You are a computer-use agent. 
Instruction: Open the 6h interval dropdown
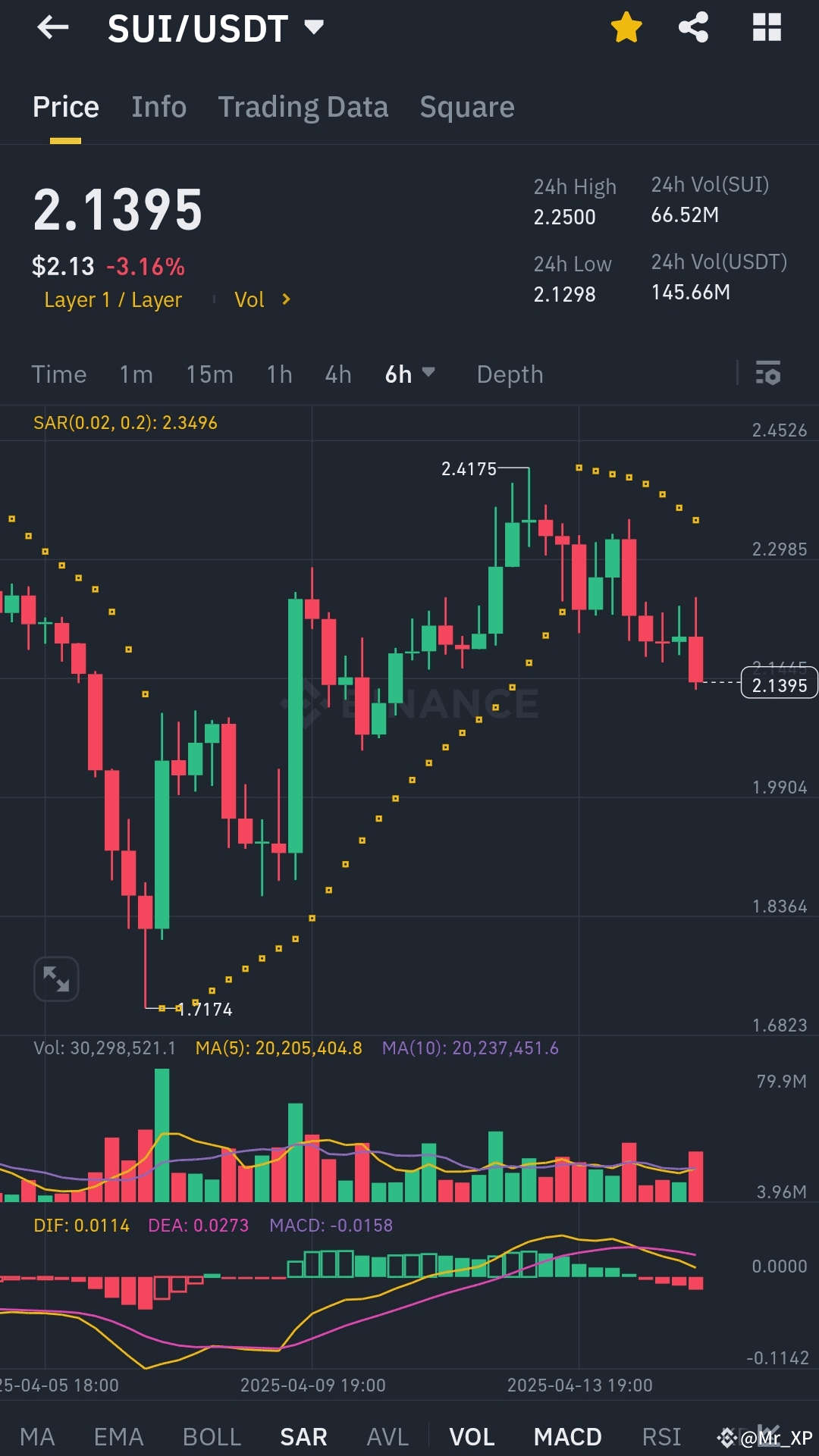coord(409,374)
